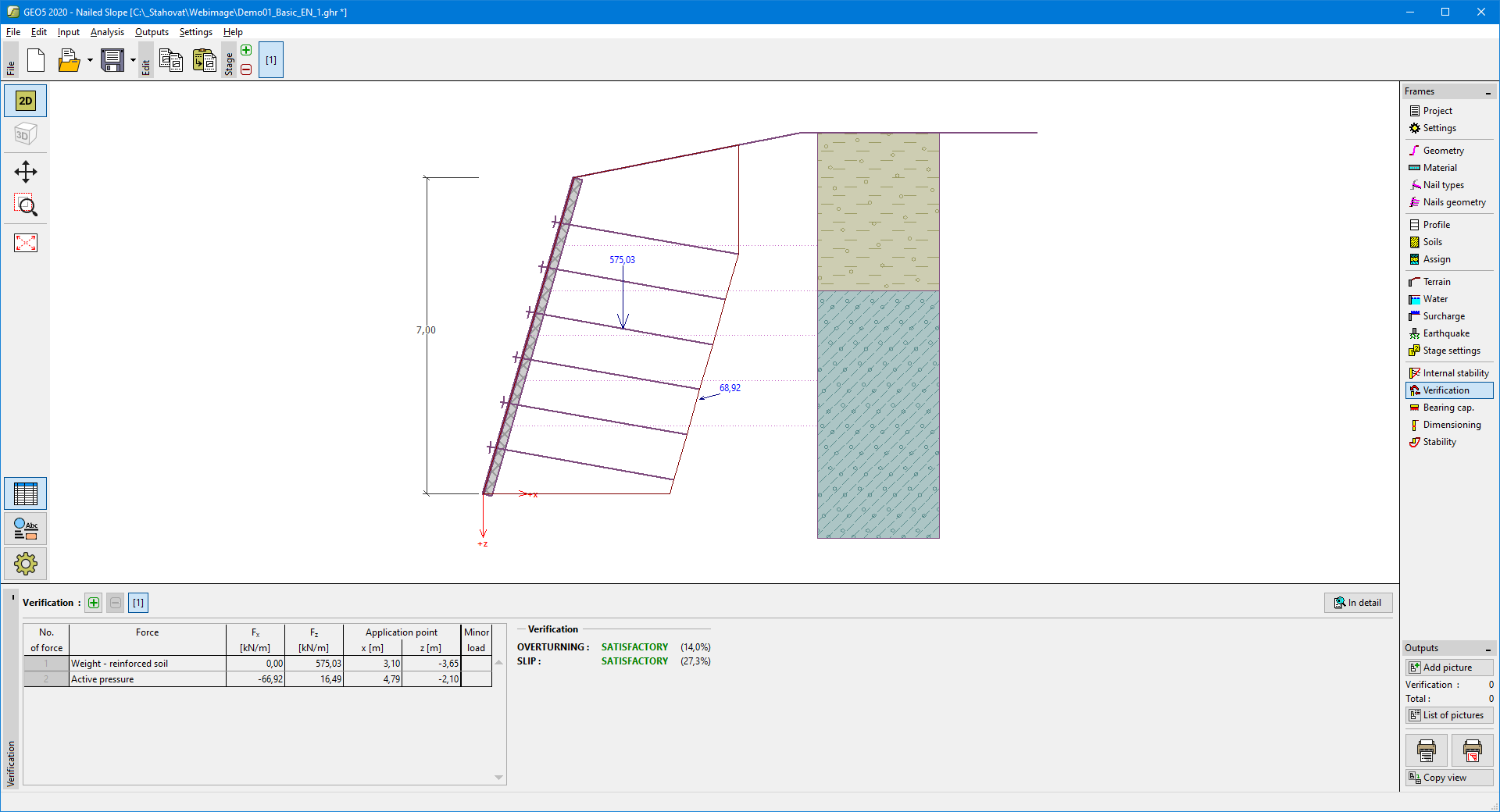Expand the open file dropdown arrow
The height and width of the screenshot is (812, 1500).
90,60
